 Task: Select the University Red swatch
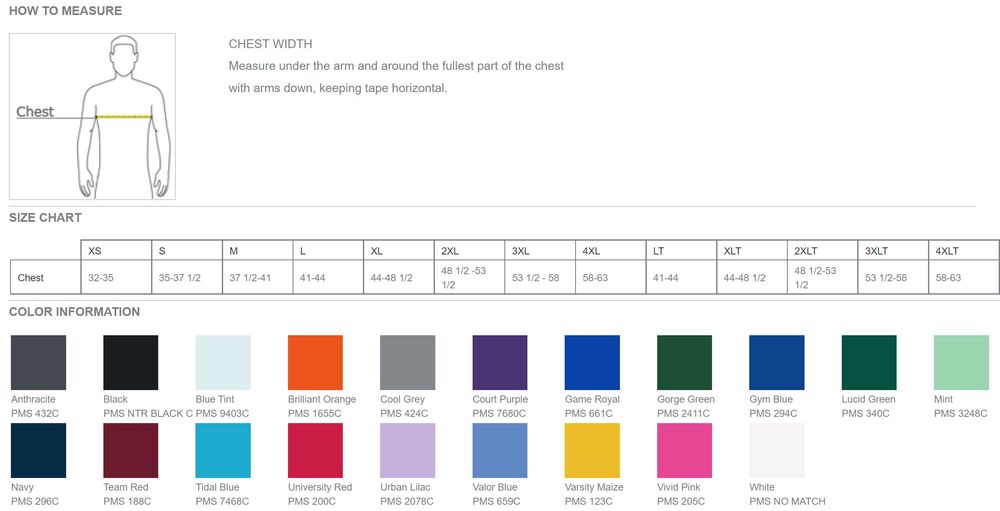click(315, 450)
